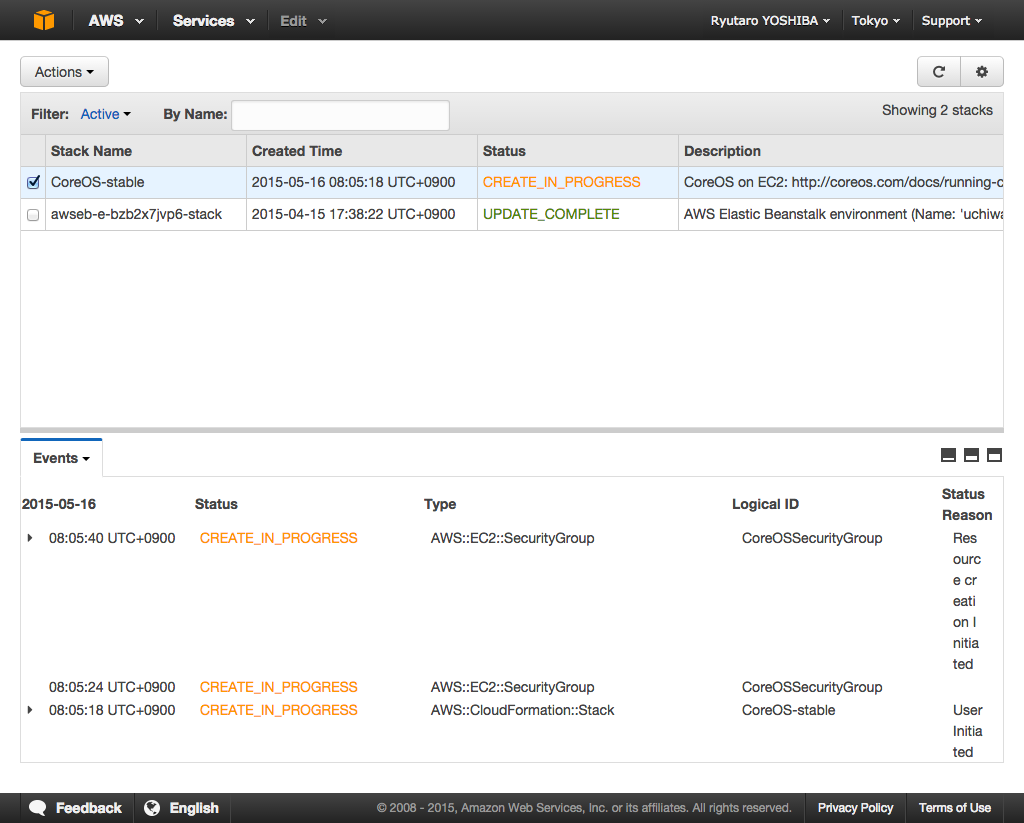Click Showing 2 stacks text
The image size is (1024, 823).
point(937,110)
